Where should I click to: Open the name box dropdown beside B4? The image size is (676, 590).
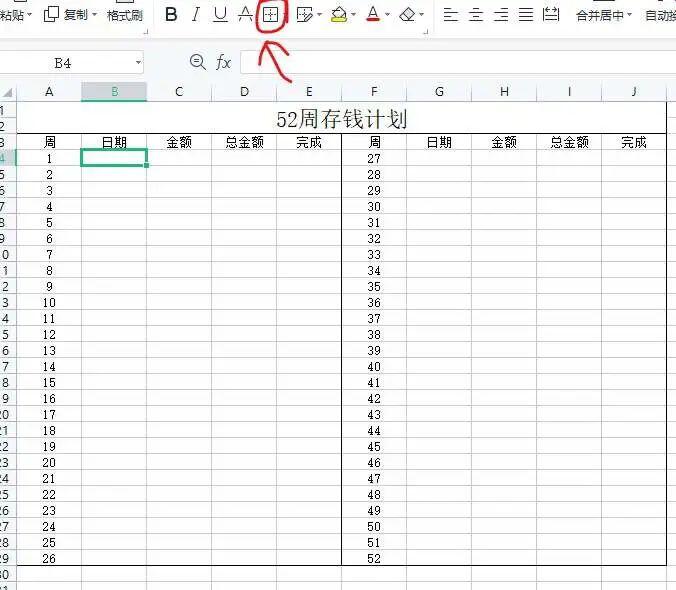(x=138, y=63)
